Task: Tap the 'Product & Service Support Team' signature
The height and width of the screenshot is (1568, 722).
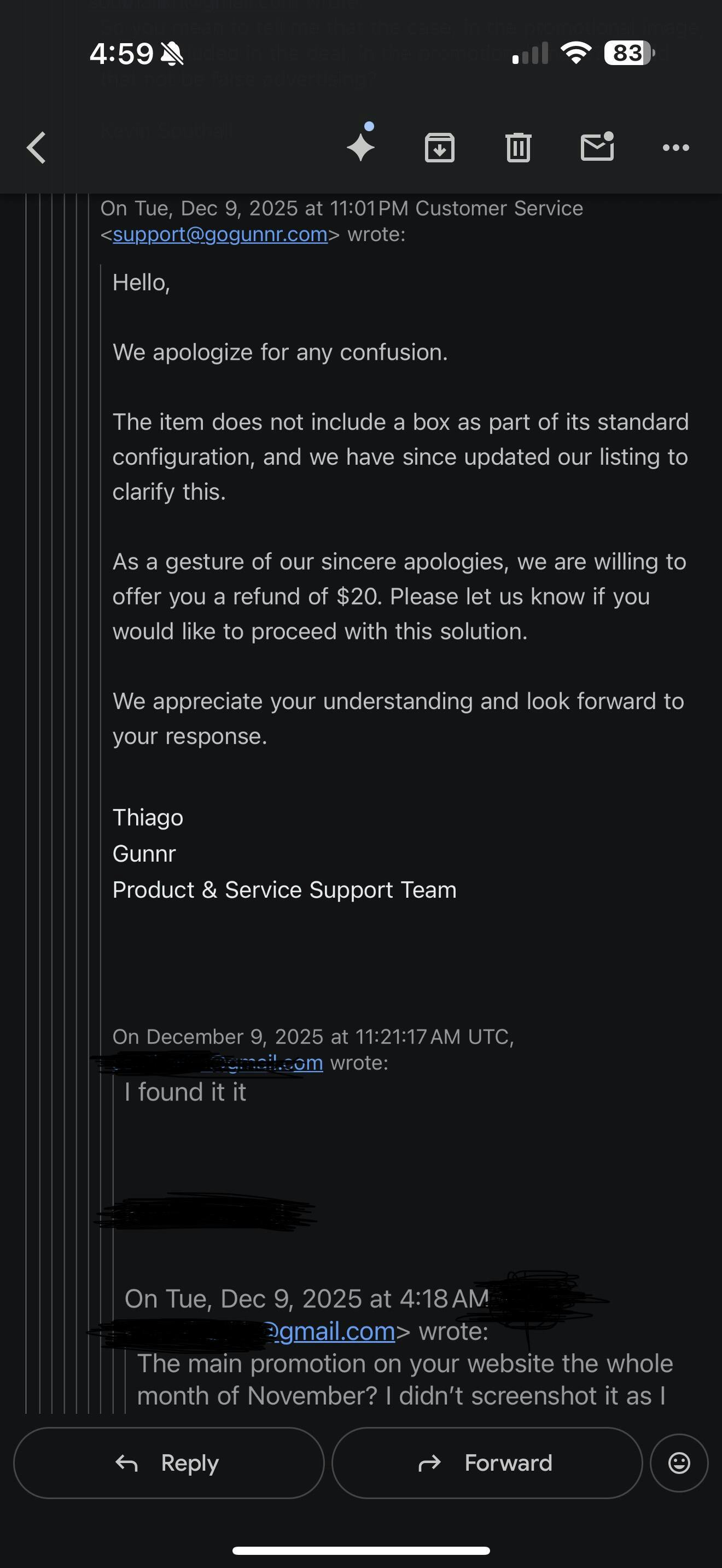Action: (x=284, y=890)
